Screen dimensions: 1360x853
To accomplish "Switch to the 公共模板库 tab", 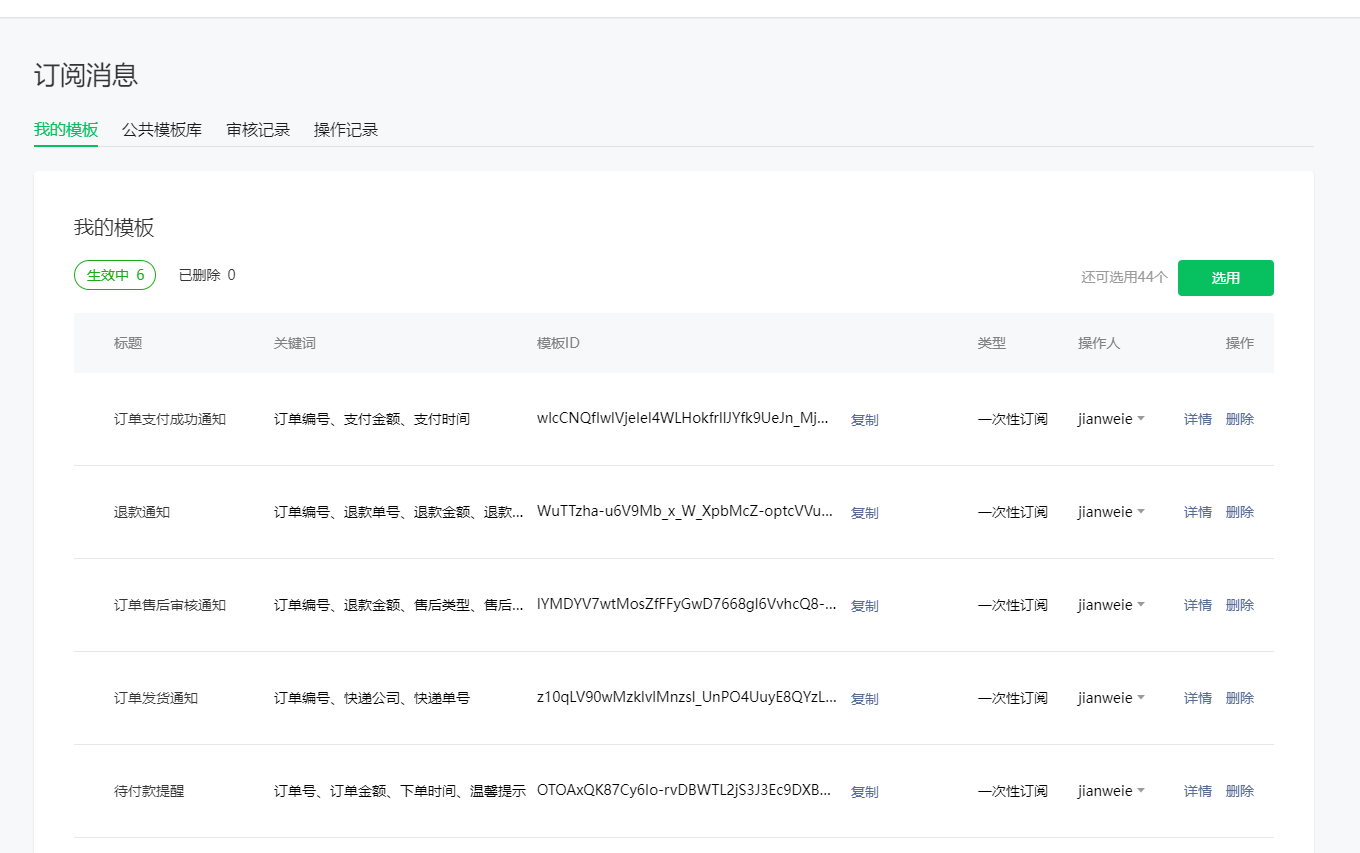I will coord(162,130).
